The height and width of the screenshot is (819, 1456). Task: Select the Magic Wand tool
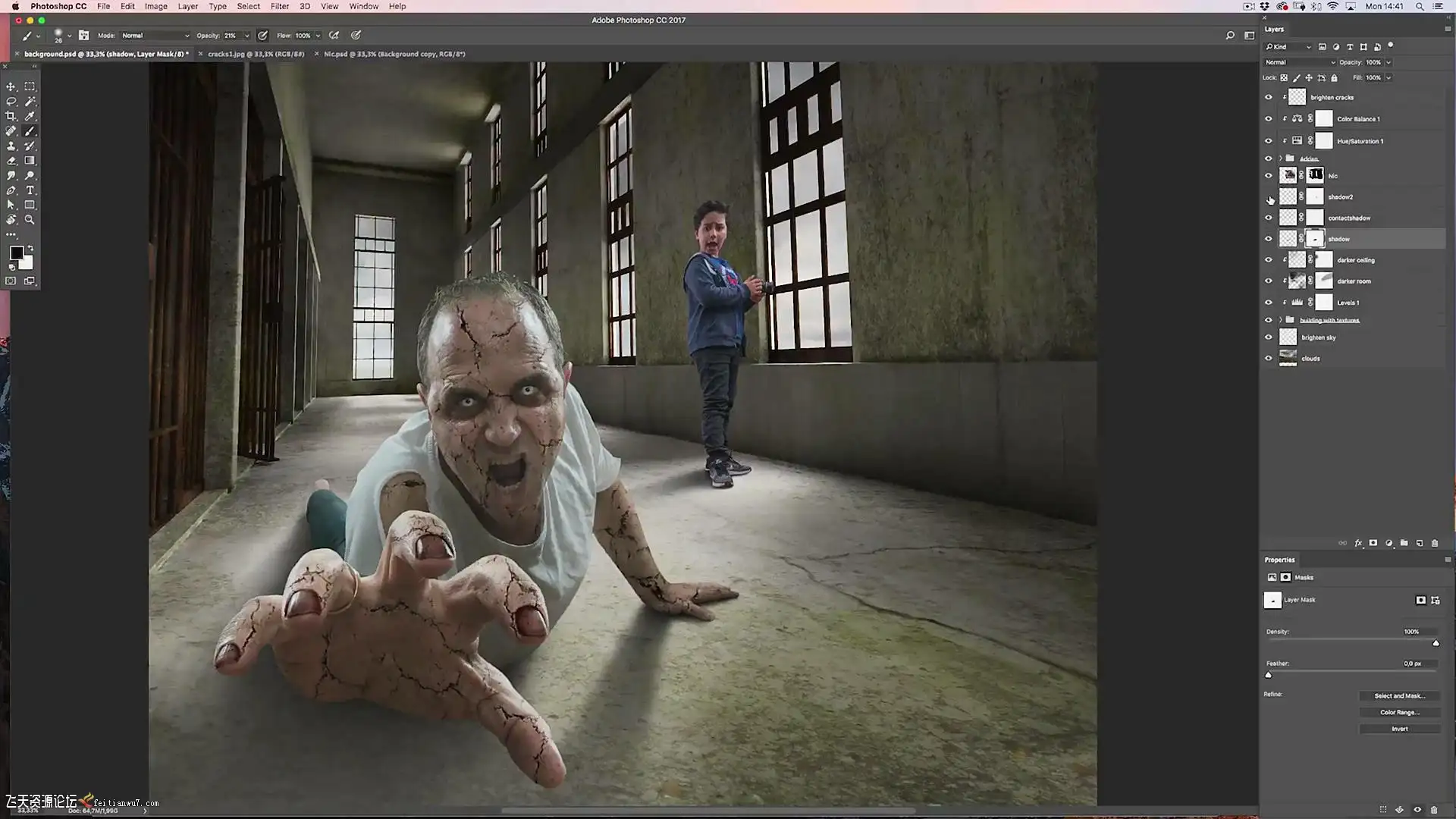pyautogui.click(x=30, y=102)
